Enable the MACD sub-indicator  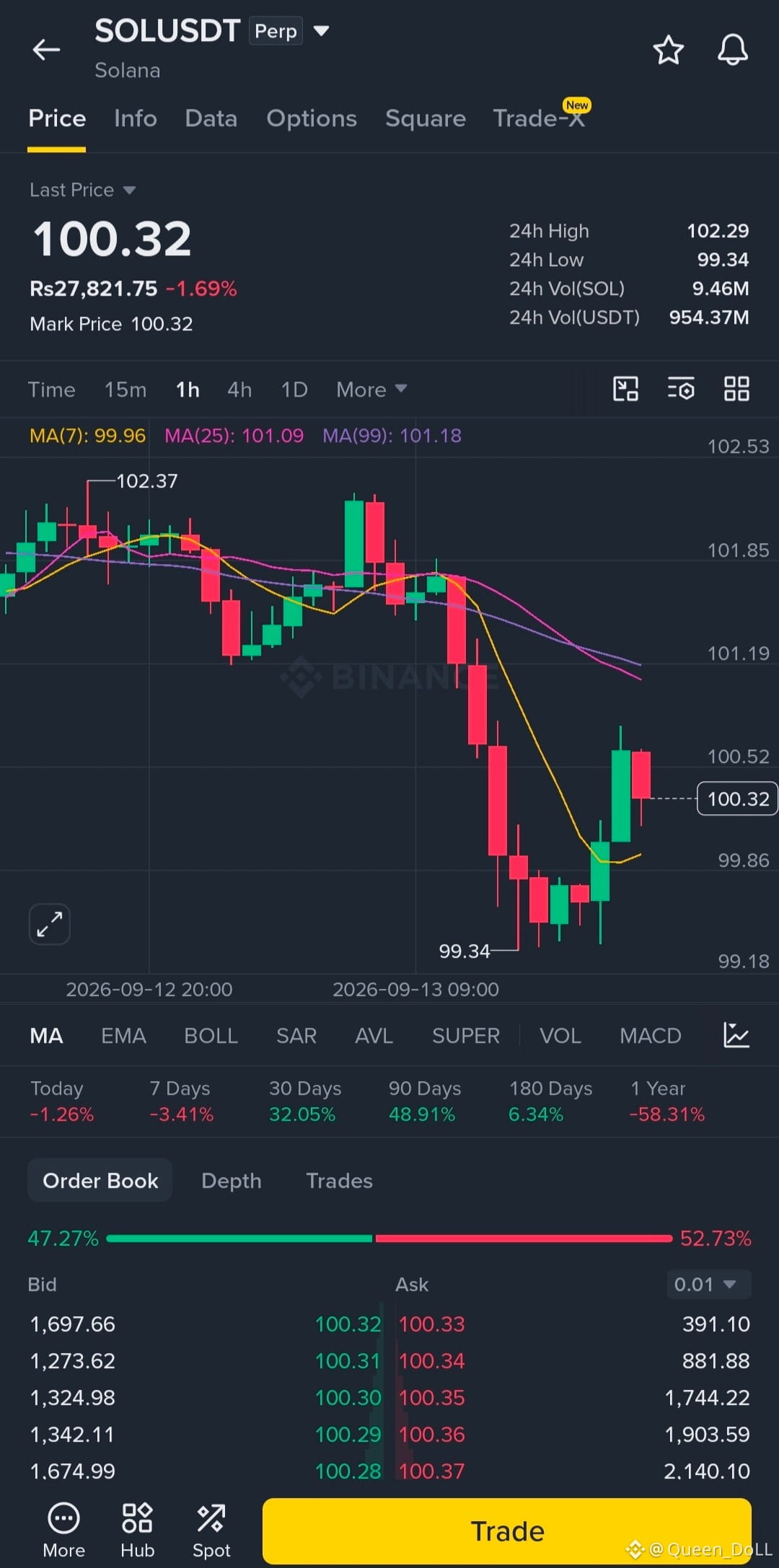point(651,1036)
